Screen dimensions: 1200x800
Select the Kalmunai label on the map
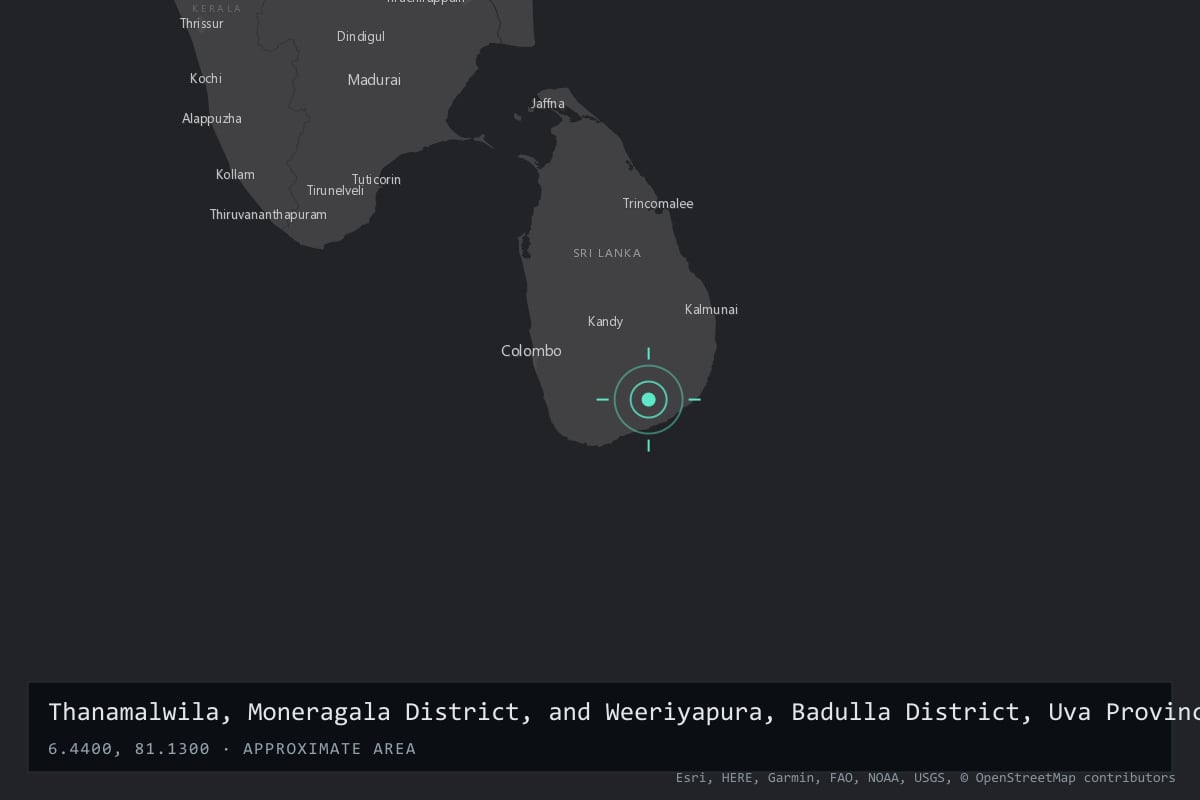(x=711, y=309)
